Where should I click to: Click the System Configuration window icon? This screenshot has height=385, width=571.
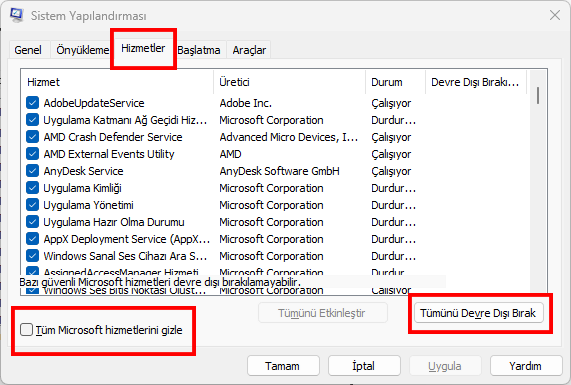16,15
